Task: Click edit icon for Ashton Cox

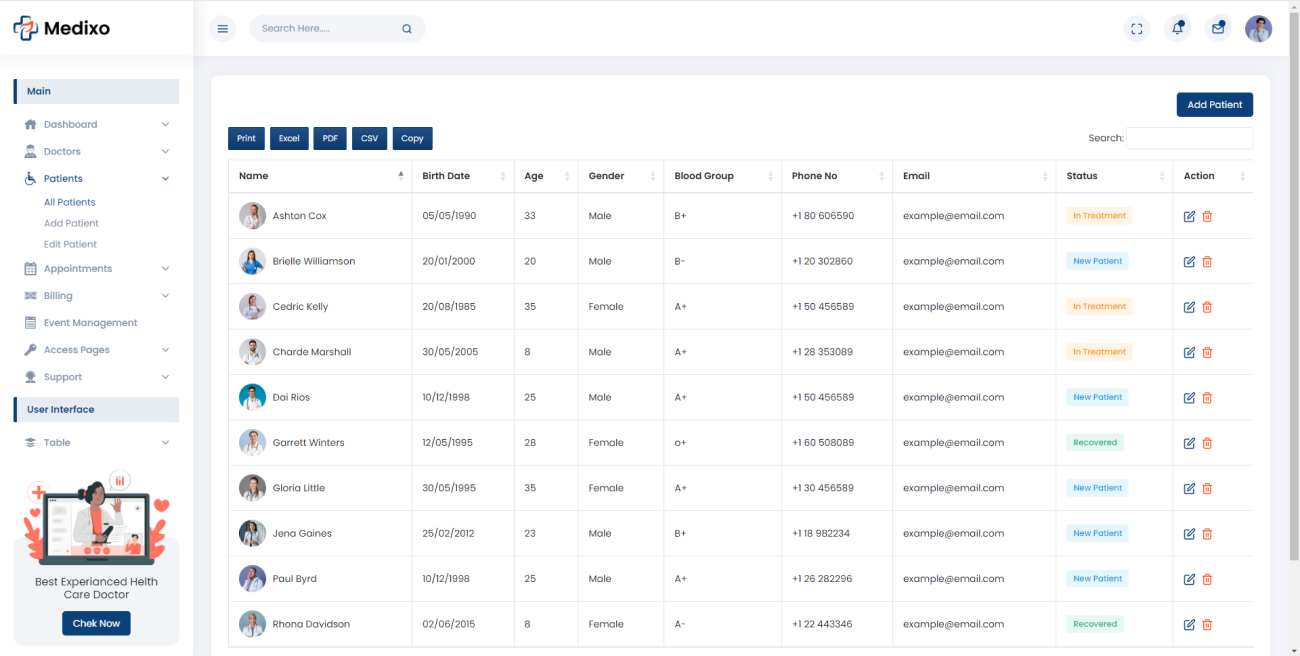Action: 1189,216
